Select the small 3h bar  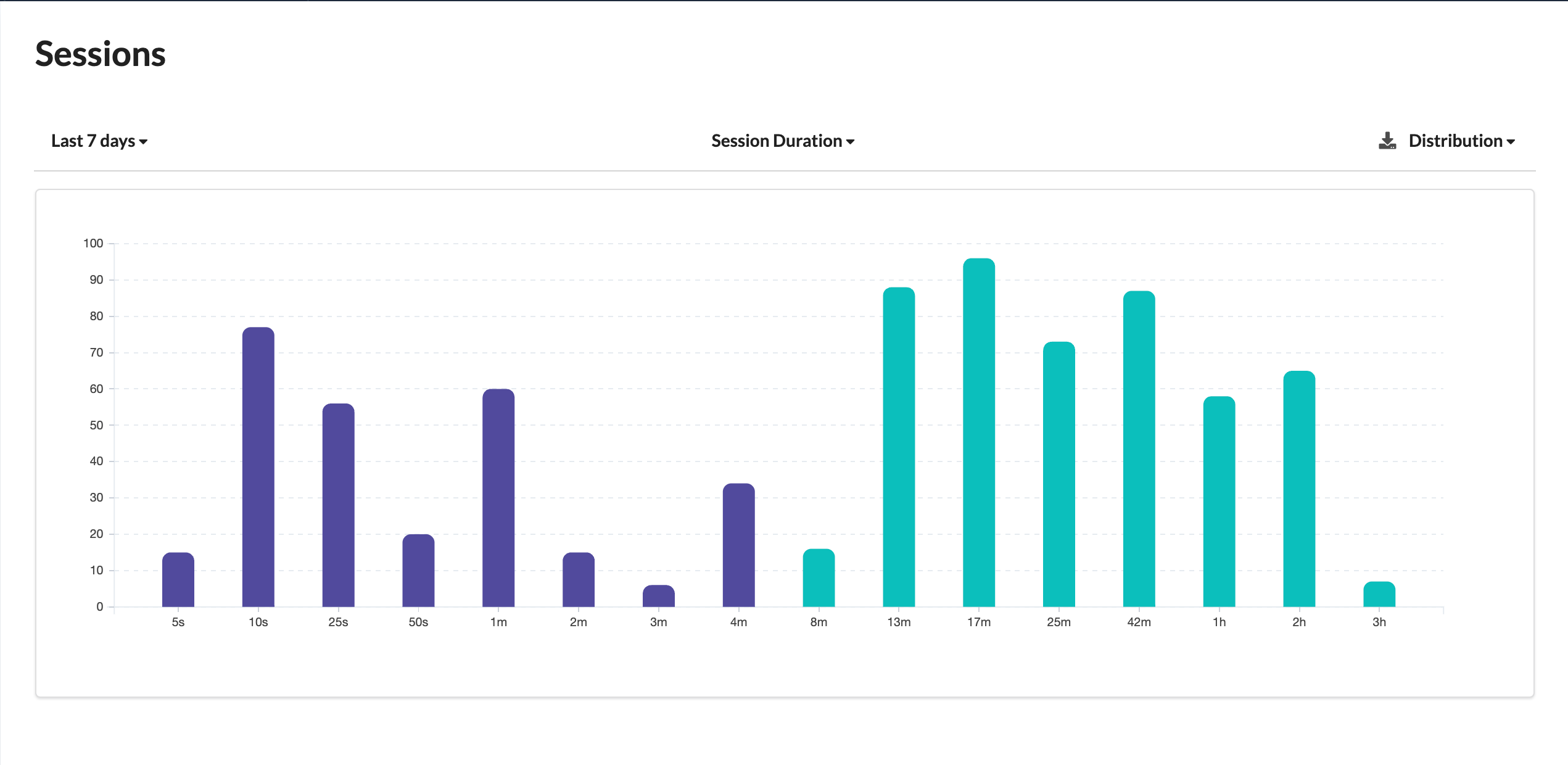pyautogui.click(x=1379, y=594)
